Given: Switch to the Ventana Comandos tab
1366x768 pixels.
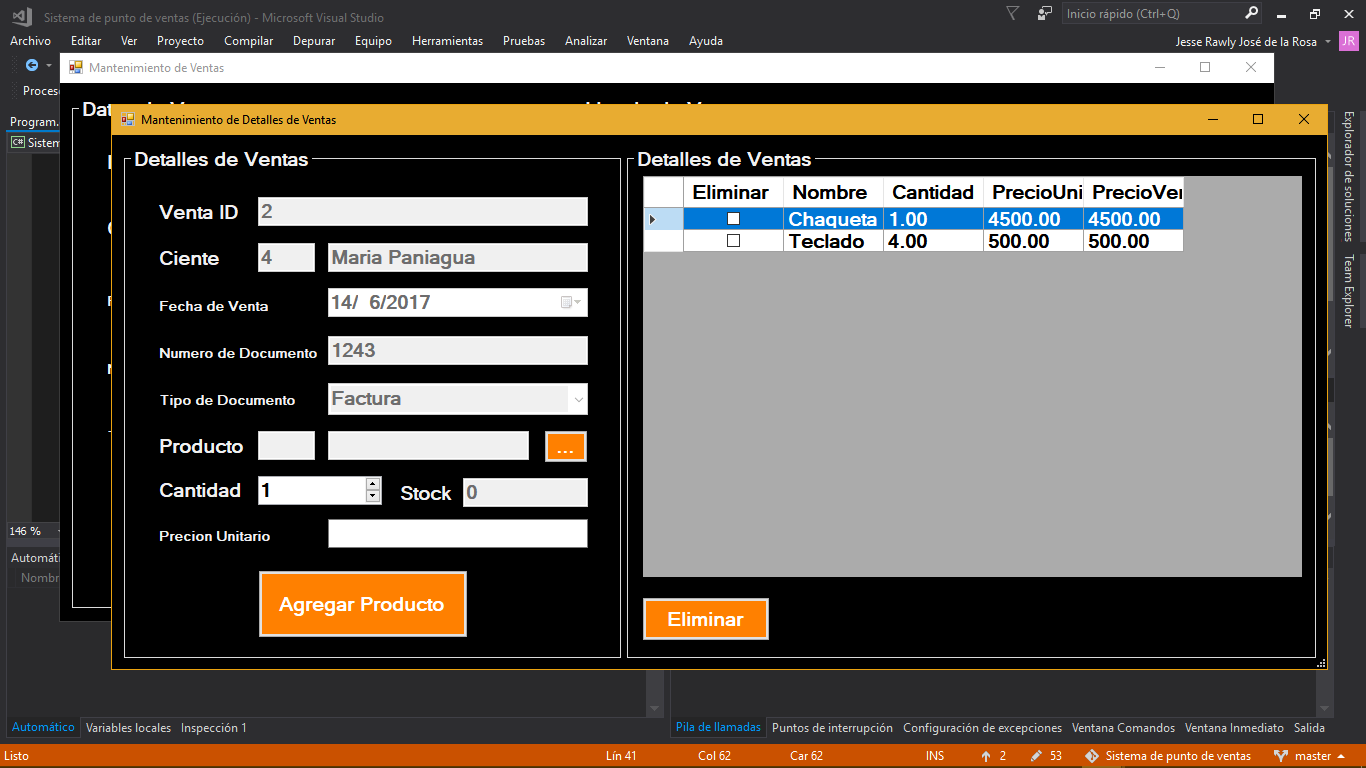Looking at the screenshot, I should [x=1123, y=728].
